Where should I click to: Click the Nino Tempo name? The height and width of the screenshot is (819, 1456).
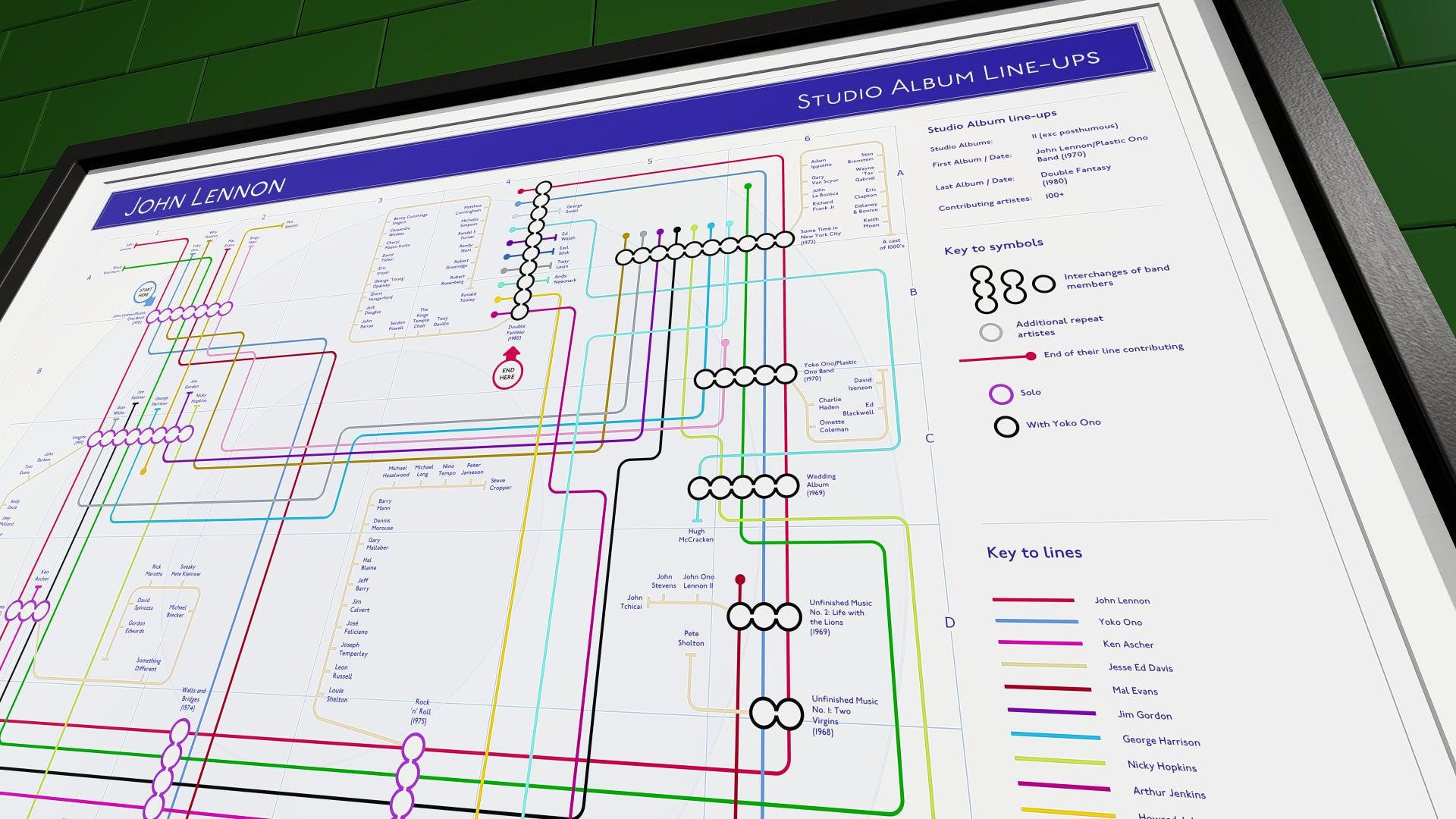point(447,469)
